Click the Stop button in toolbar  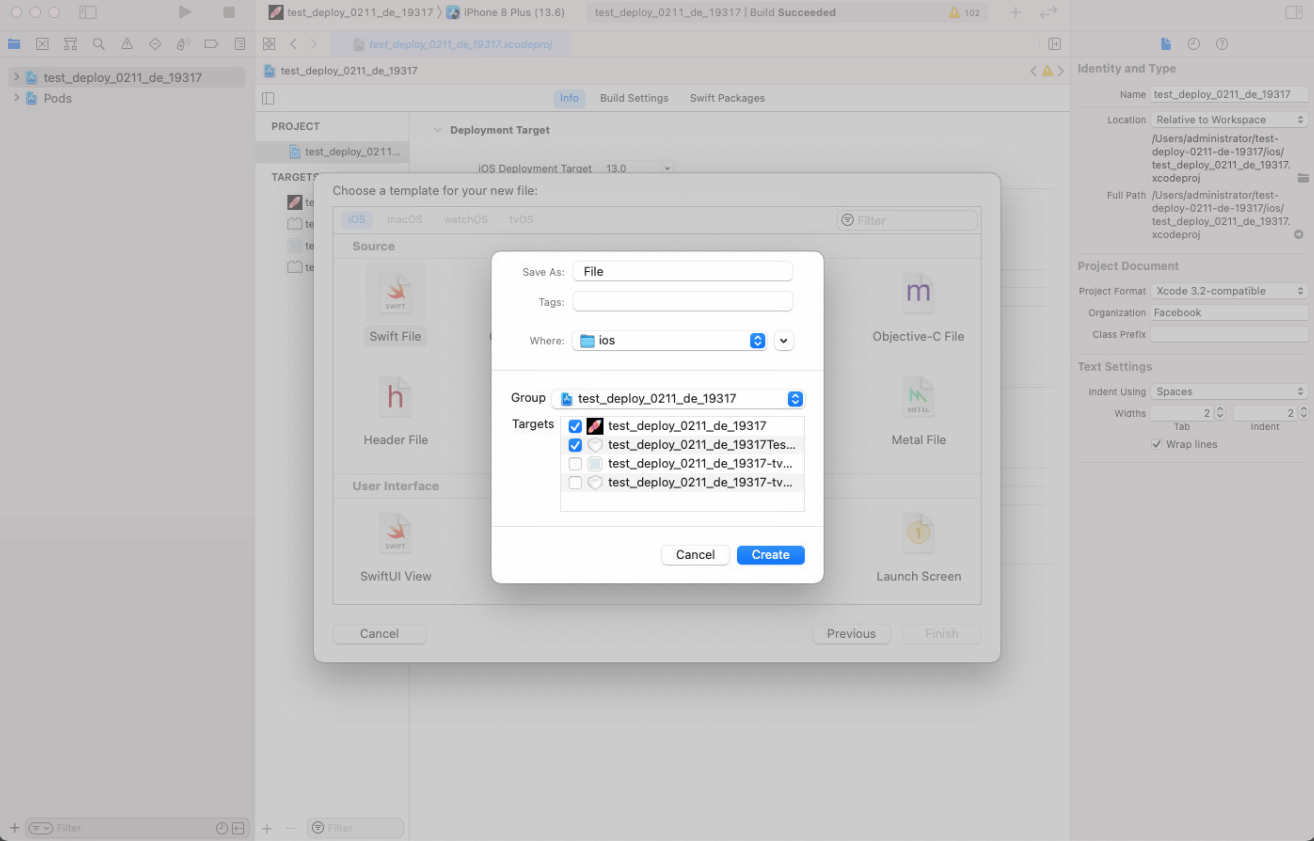[x=229, y=12]
